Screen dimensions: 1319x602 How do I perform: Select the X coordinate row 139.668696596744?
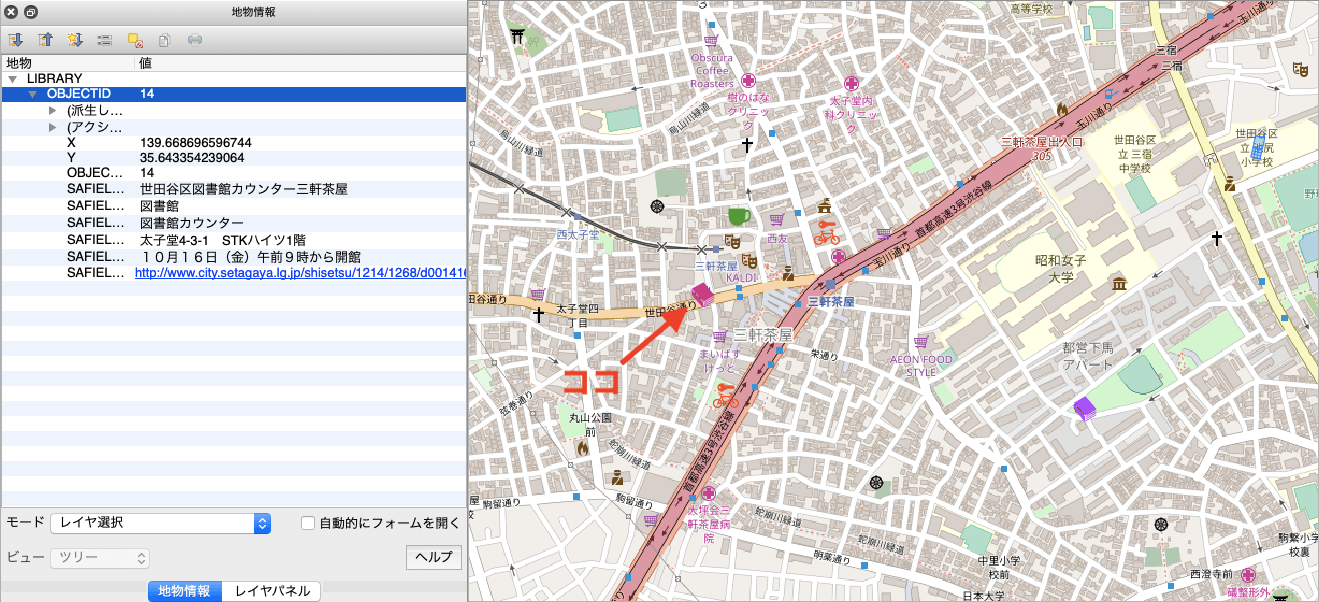coord(234,143)
